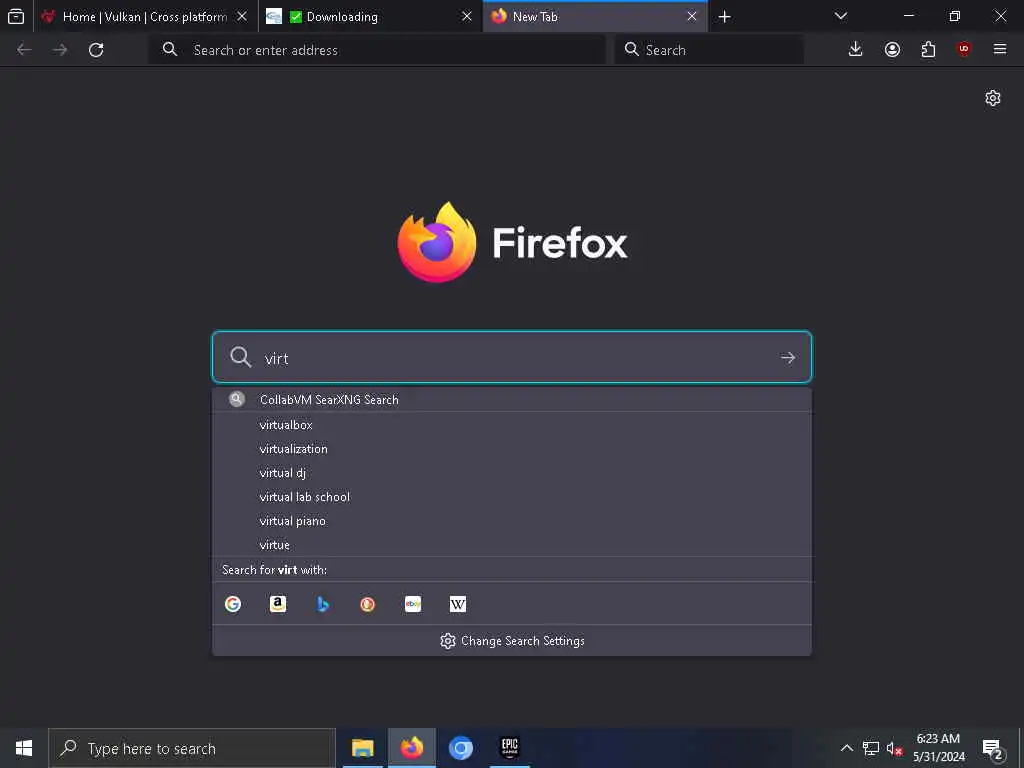Viewport: 1024px width, 768px height.
Task: List all tabs with the dropdown arrow
Action: tap(841, 16)
